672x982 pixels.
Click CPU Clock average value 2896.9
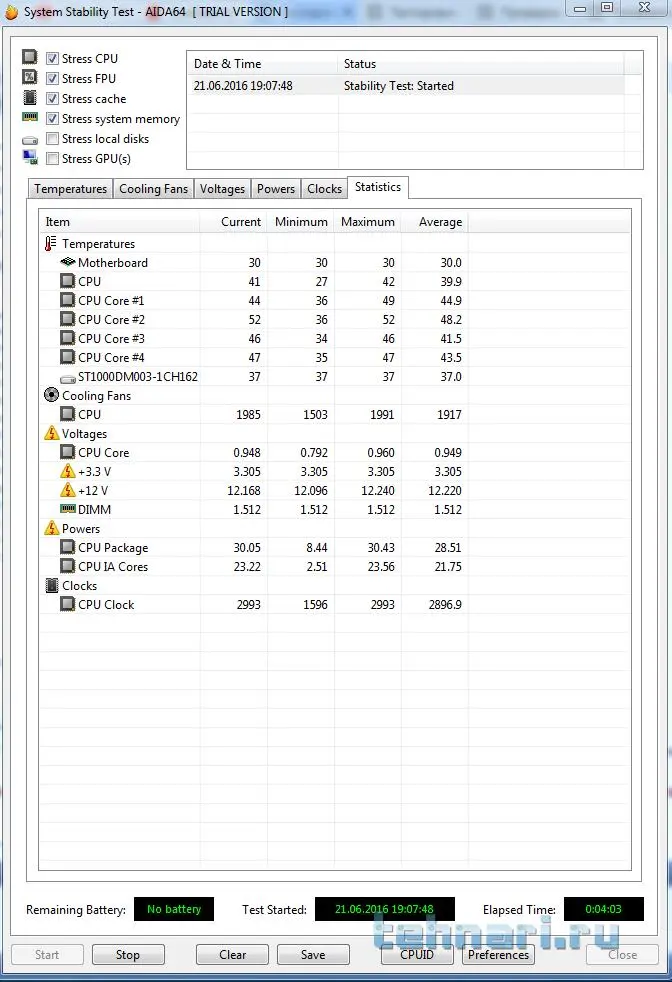[x=445, y=604]
